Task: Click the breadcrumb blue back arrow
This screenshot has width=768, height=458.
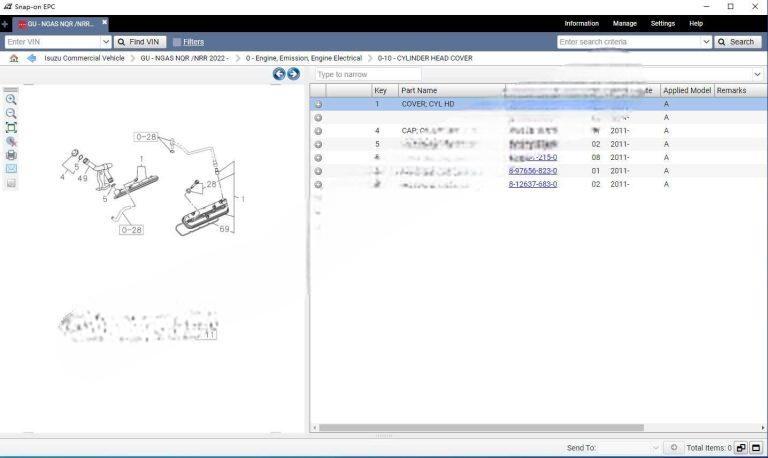Action: point(31,58)
